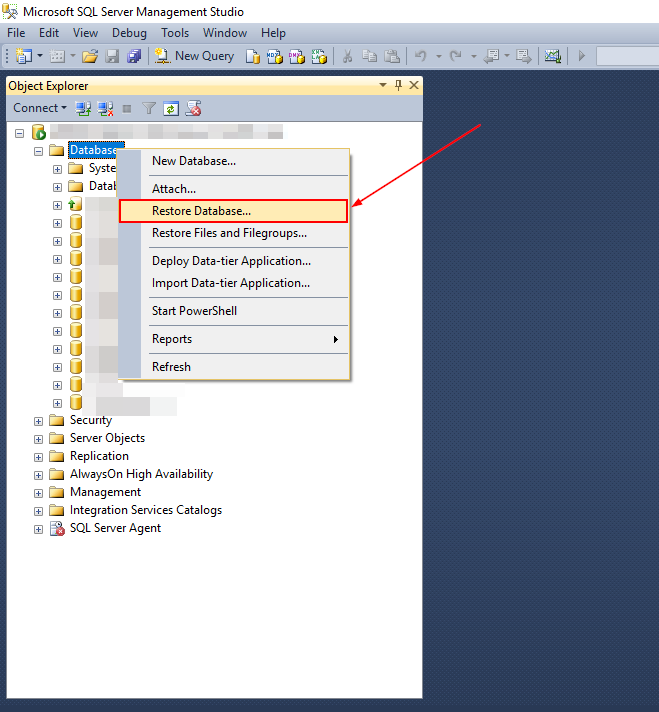The height and width of the screenshot is (712, 659).
Task: Select Integration Services Catalogs tree item
Action: click(x=146, y=510)
